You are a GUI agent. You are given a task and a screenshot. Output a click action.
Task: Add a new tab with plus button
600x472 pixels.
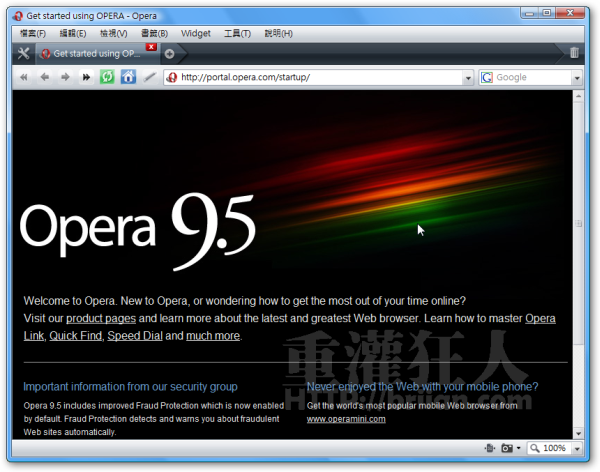pyautogui.click(x=170, y=54)
